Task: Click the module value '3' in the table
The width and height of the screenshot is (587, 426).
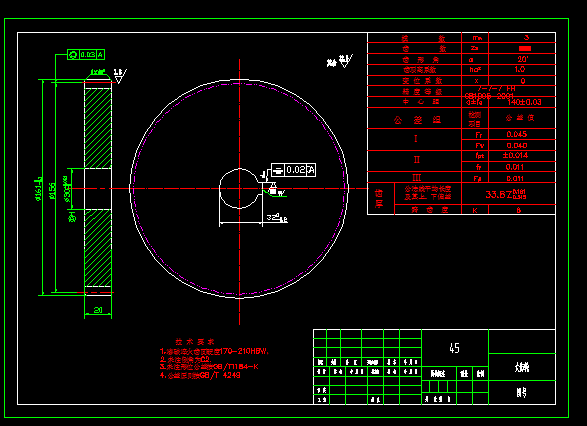Action: (526, 37)
